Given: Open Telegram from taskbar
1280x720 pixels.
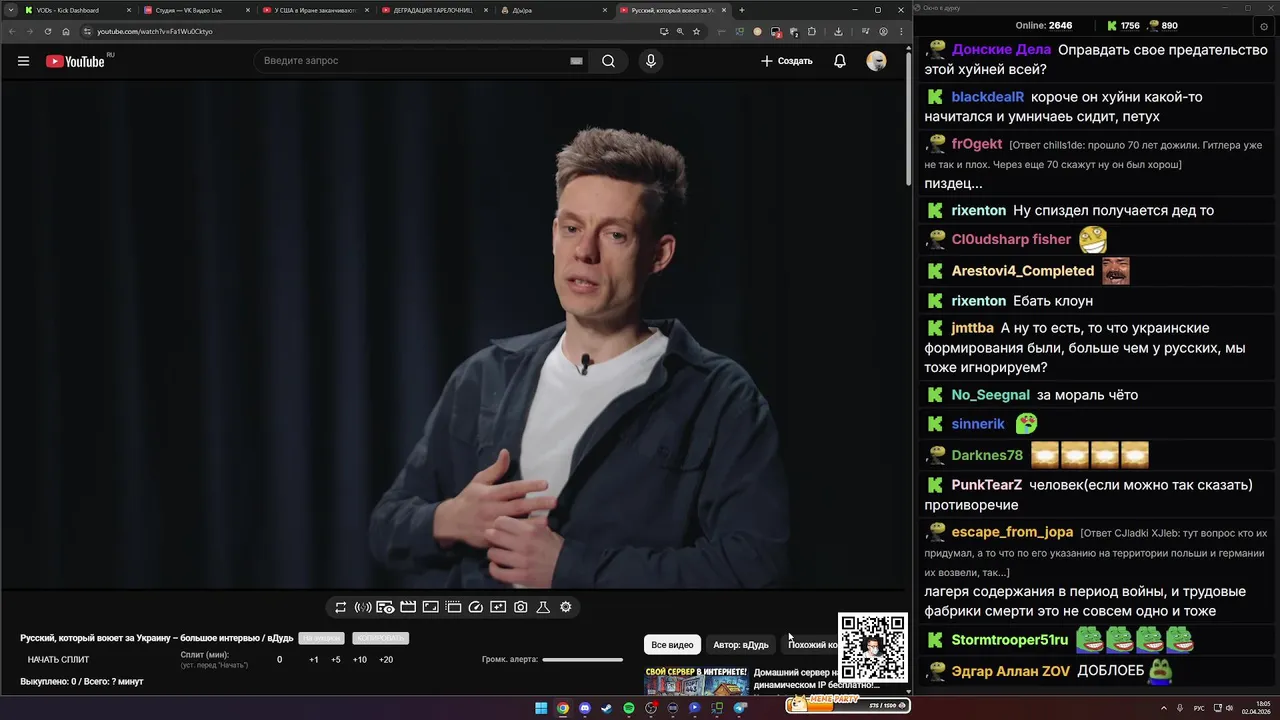Looking at the screenshot, I should [739, 708].
